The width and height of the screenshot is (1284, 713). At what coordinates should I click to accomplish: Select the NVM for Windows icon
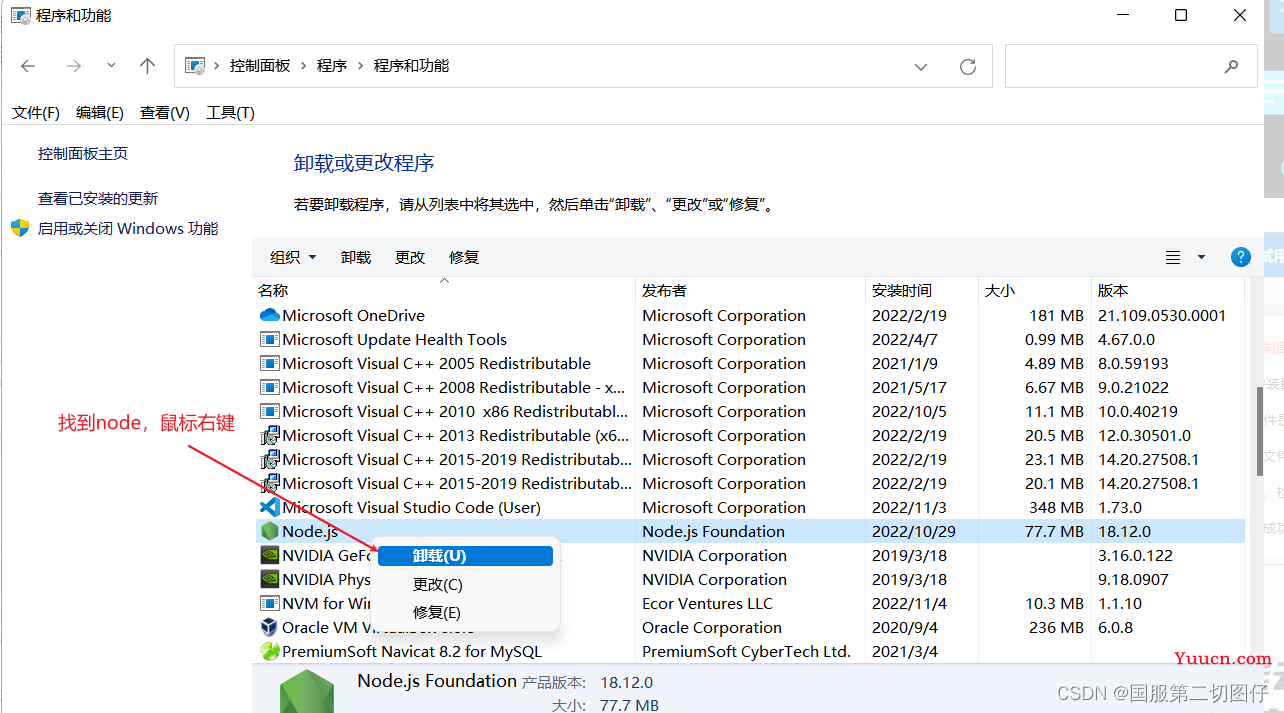pyautogui.click(x=269, y=603)
